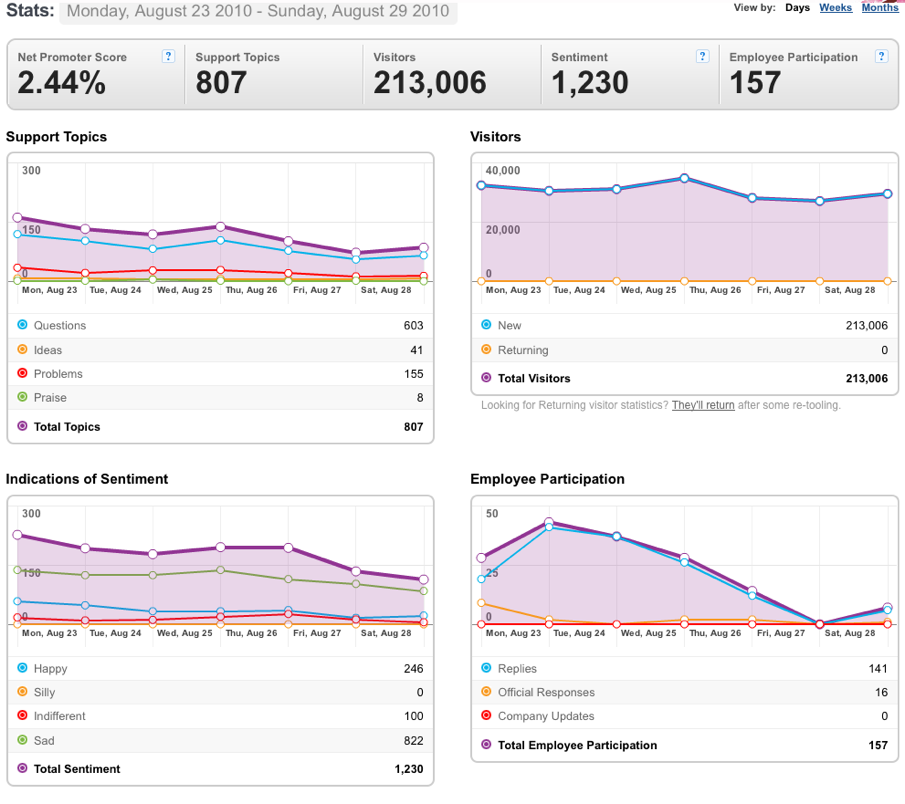Click the Questions row label
This screenshot has height=804, width=905.
(59, 326)
